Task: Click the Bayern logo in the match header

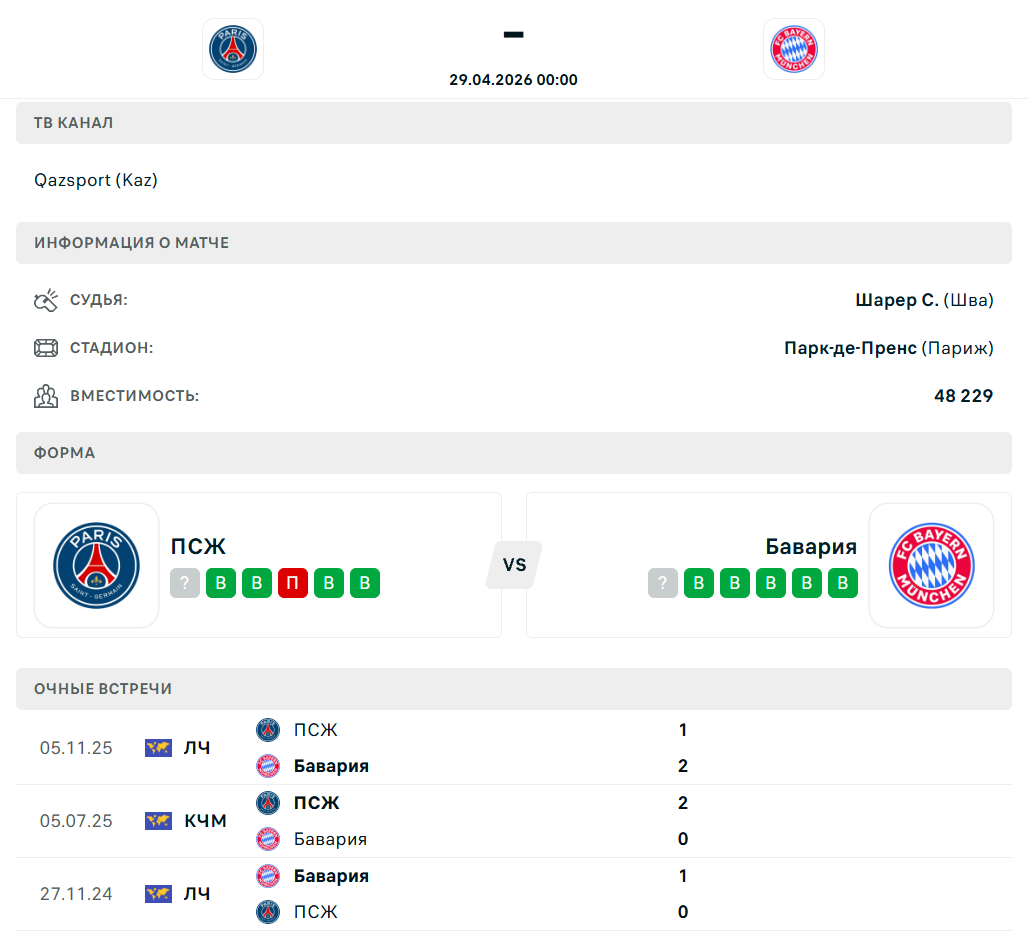Action: click(794, 48)
